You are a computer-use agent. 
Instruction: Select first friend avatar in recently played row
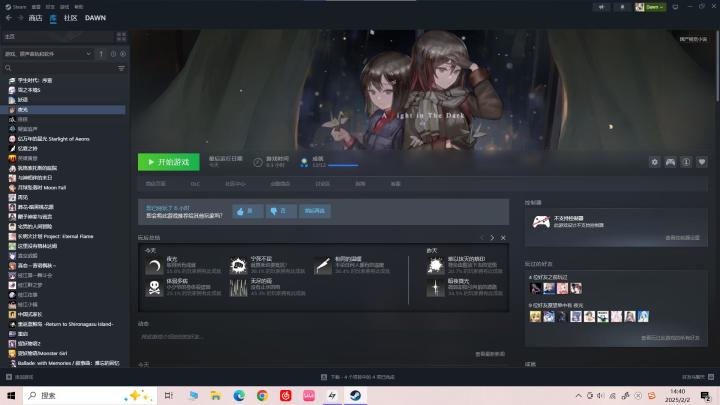click(x=535, y=288)
